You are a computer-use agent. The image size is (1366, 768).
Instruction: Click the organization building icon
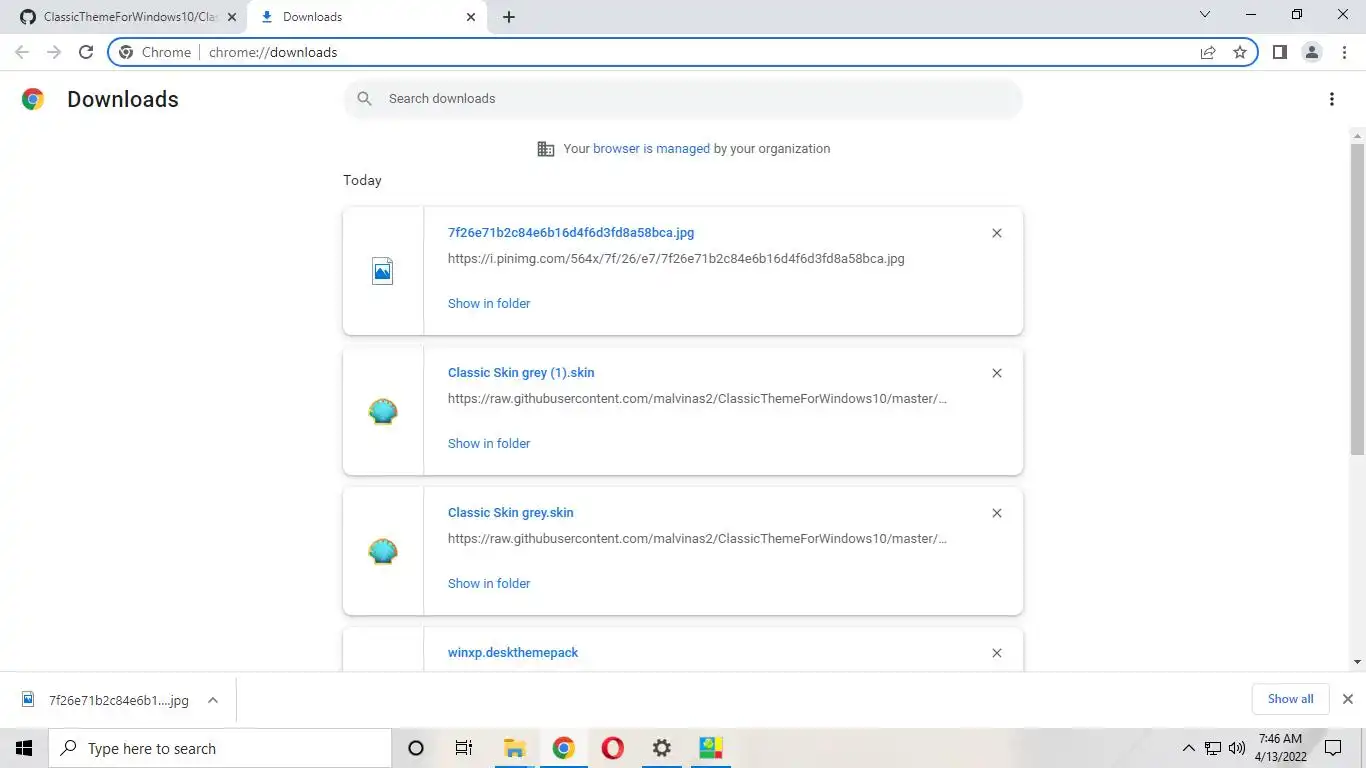tap(545, 149)
